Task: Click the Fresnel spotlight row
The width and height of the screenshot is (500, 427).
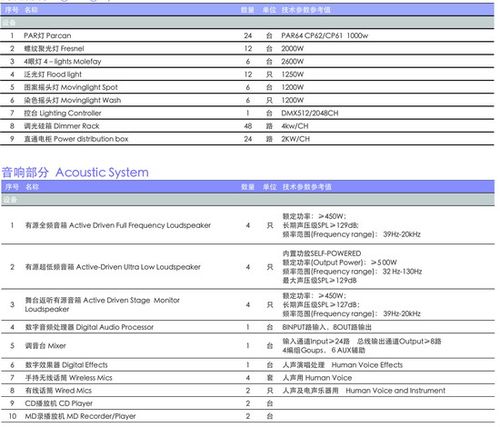Action: coord(247,48)
